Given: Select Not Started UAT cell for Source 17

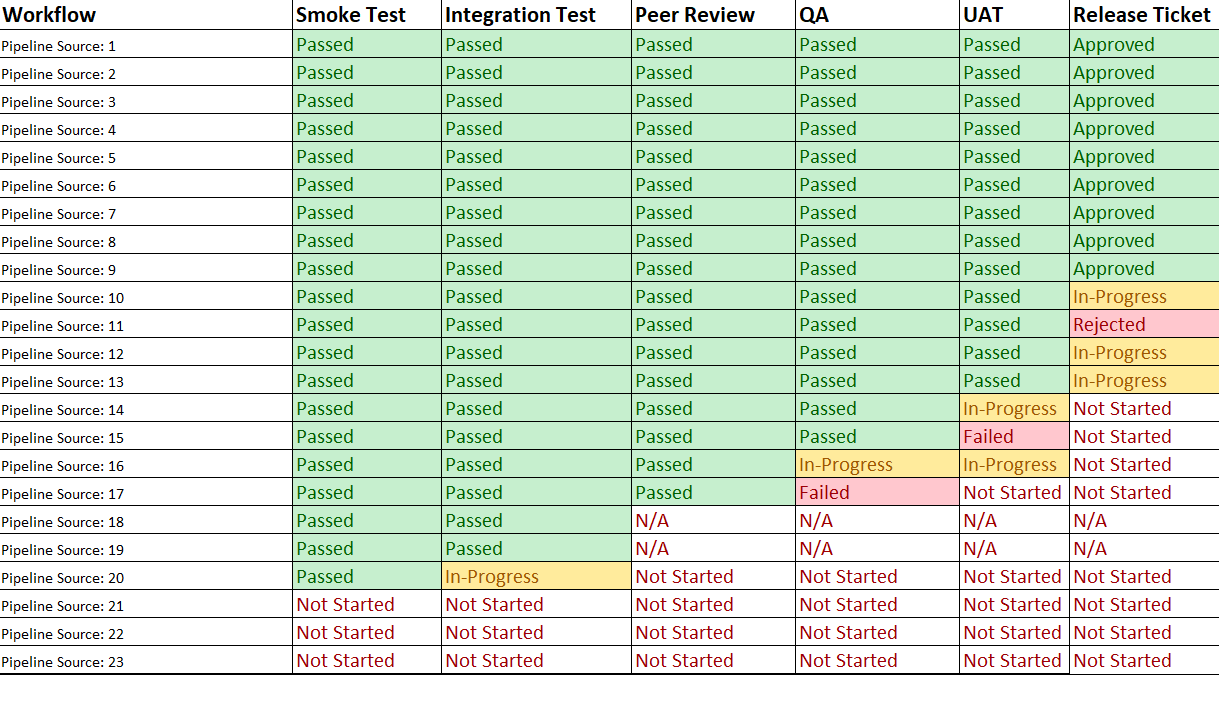Looking at the screenshot, I should pyautogui.click(x=1014, y=492).
